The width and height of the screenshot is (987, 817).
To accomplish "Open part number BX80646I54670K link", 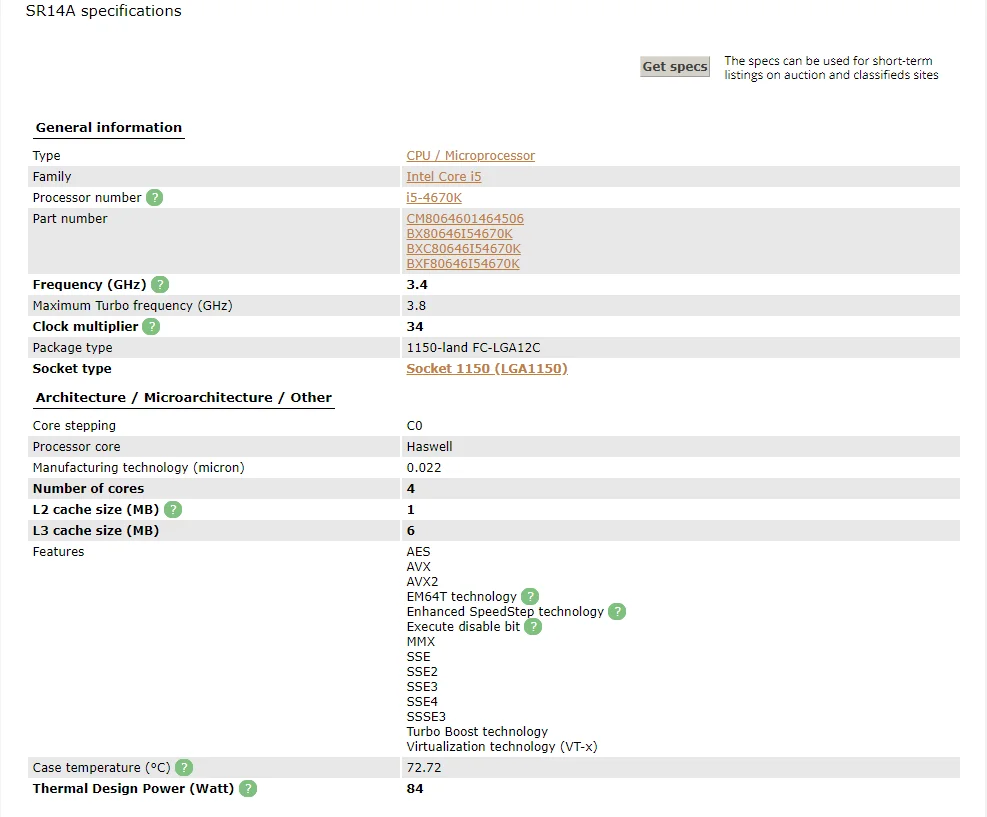I will (460, 234).
